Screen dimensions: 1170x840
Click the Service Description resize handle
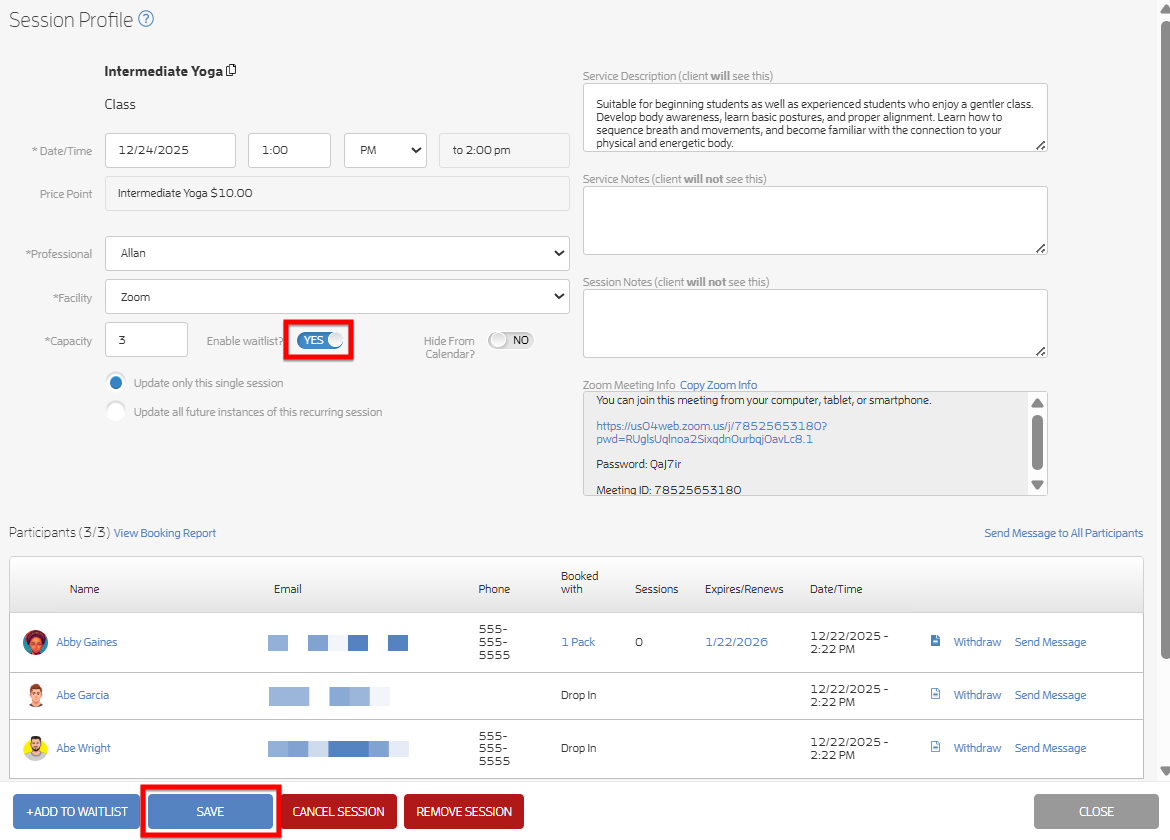(1041, 145)
